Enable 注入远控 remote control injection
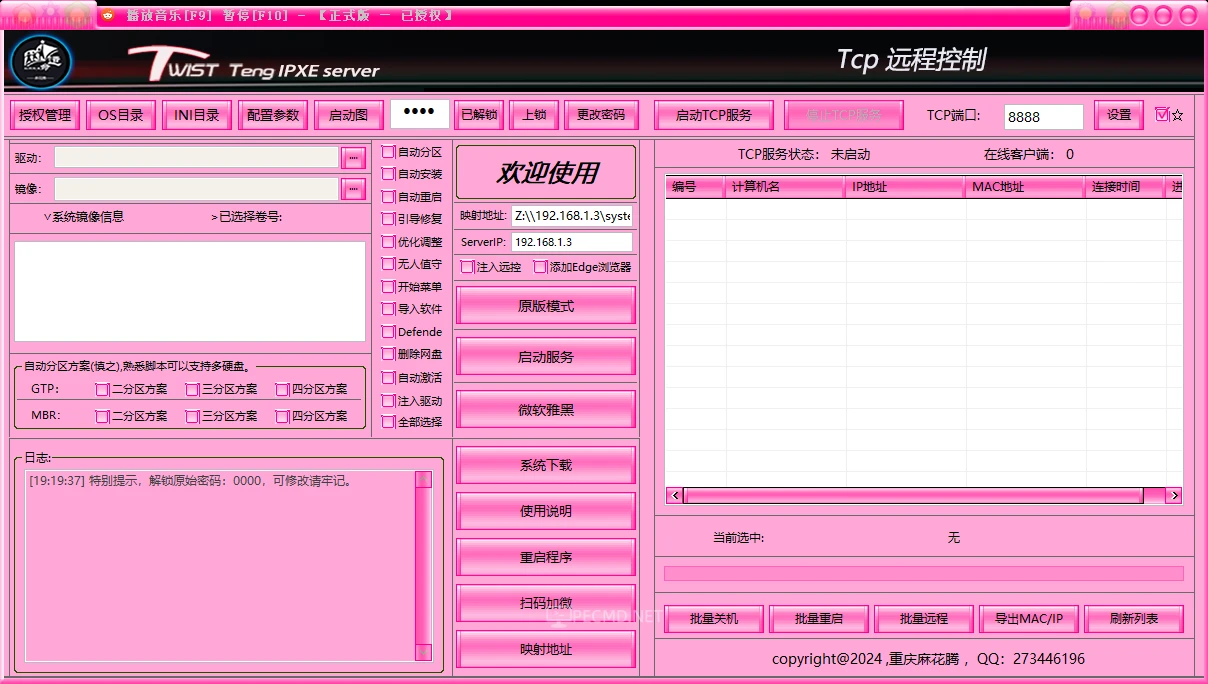This screenshot has height=684, width=1208. tap(466, 267)
